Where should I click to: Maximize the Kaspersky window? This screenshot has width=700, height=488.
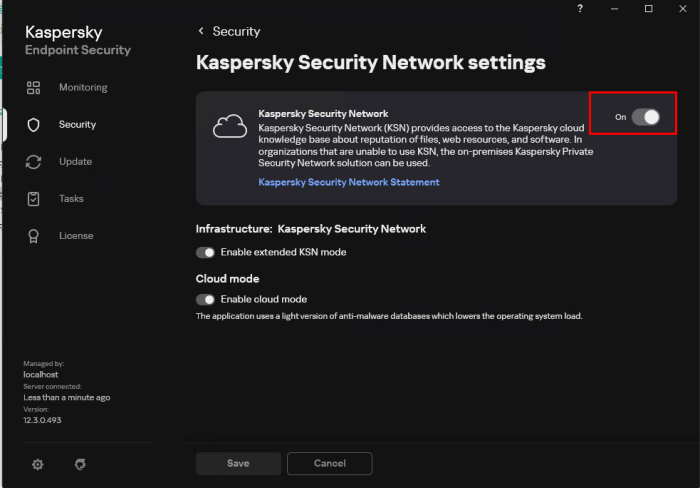pos(648,9)
